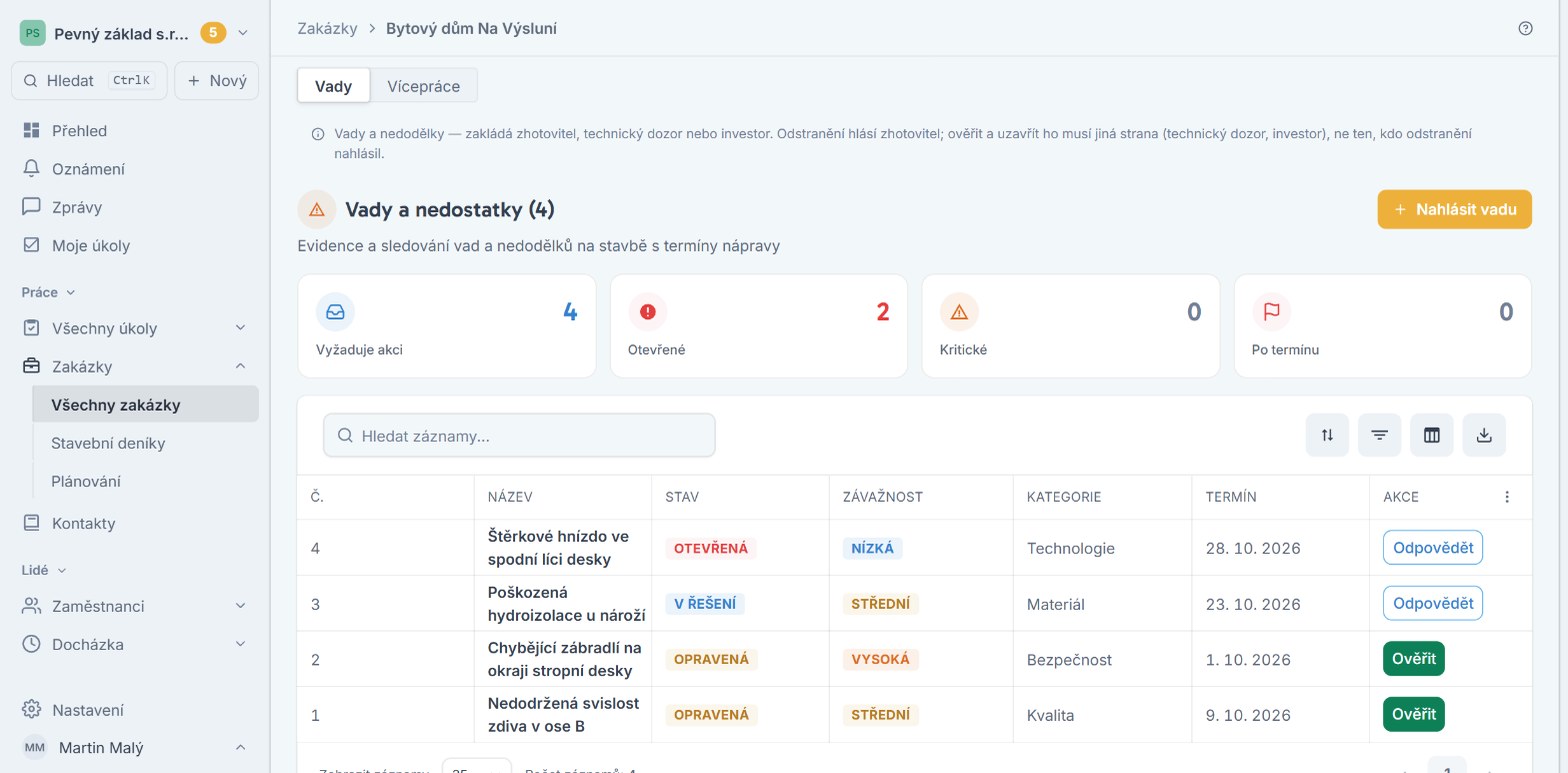This screenshot has width=1568, height=773.
Task: Click the Nahlásit vadu button
Action: 1455,209
